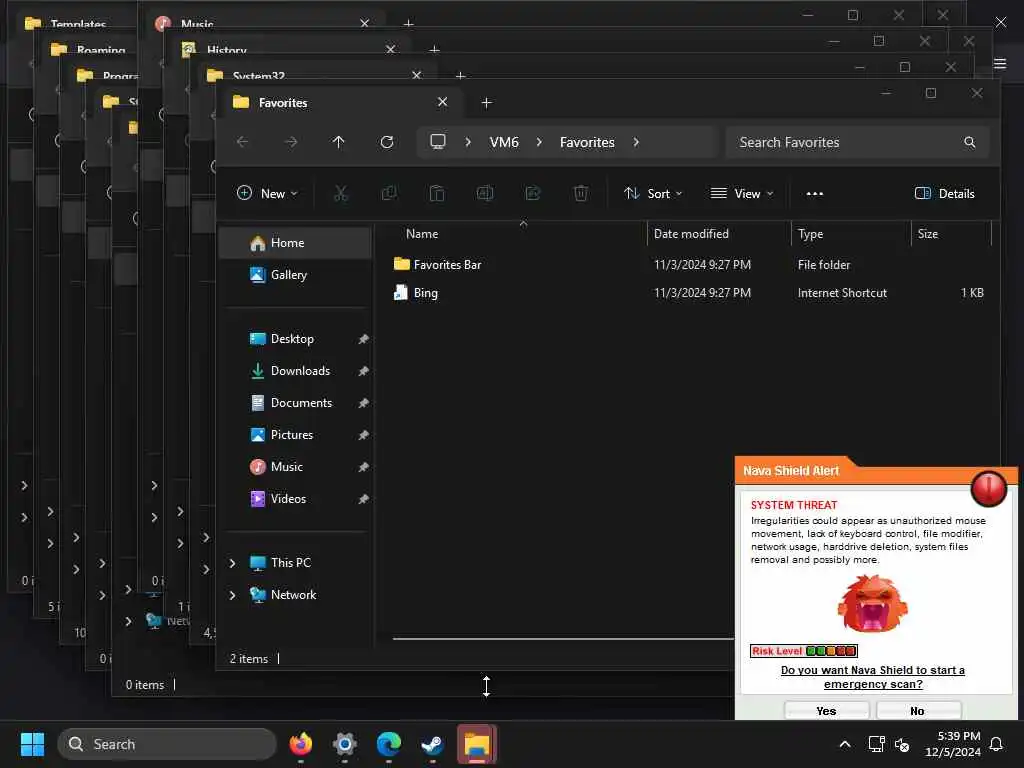Click the Rename icon in toolbar
1024x768 pixels.
485,193
